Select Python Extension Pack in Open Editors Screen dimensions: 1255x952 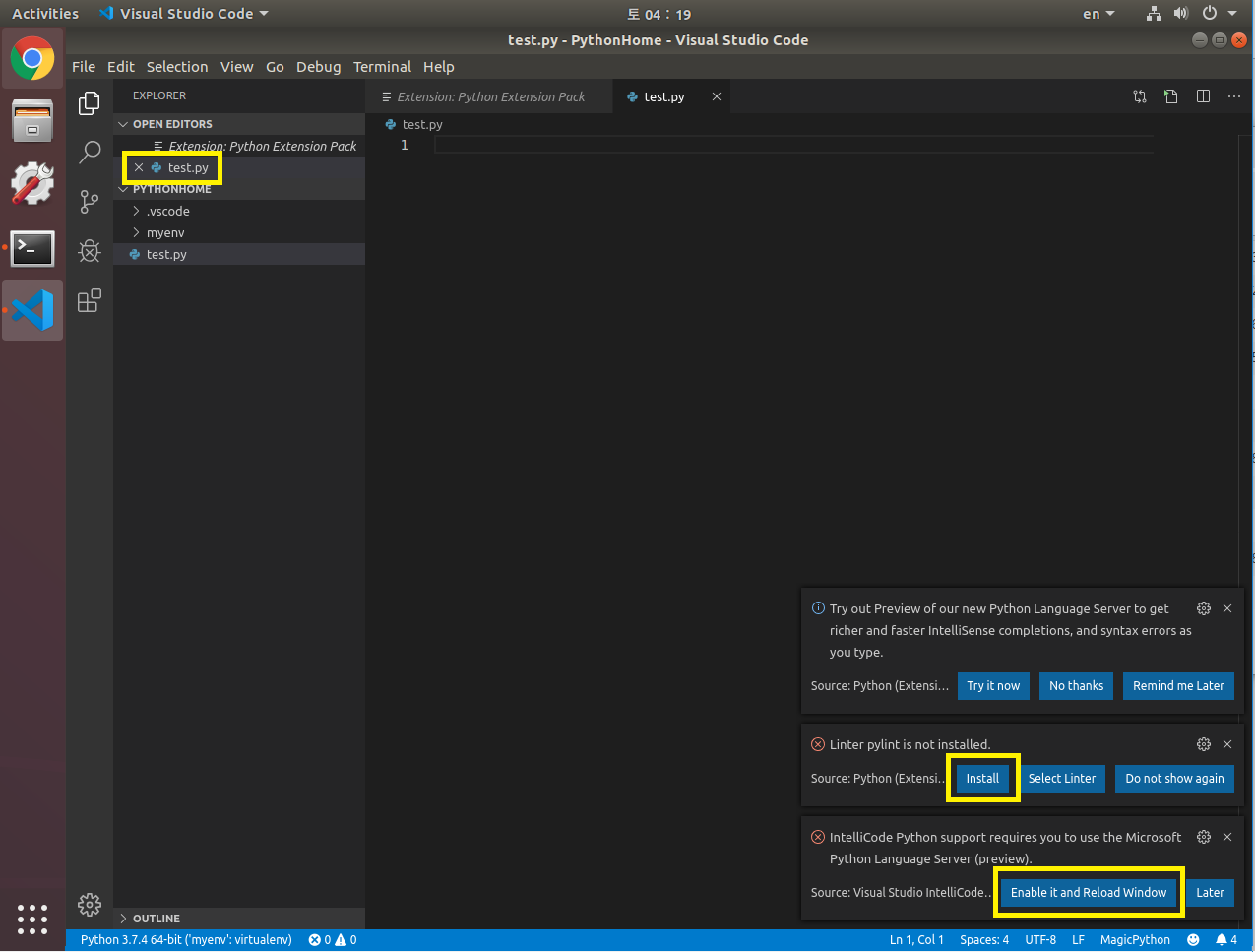pyautogui.click(x=239, y=146)
